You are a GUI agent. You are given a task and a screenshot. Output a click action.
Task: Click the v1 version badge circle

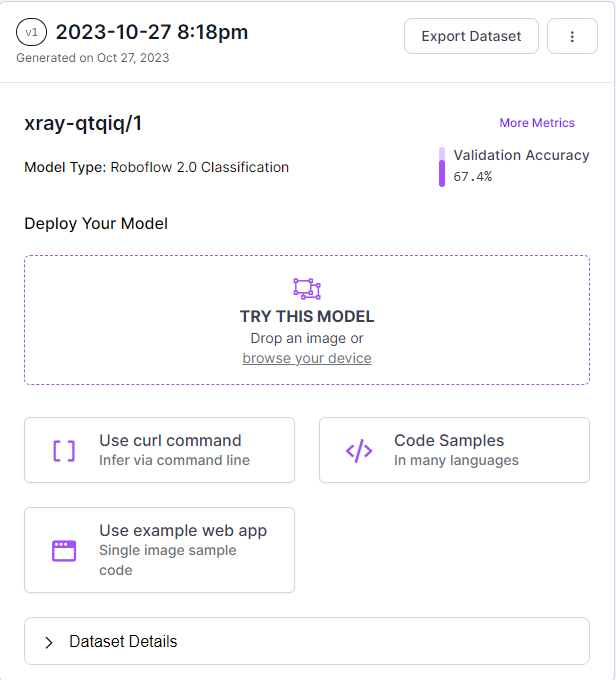(31, 33)
